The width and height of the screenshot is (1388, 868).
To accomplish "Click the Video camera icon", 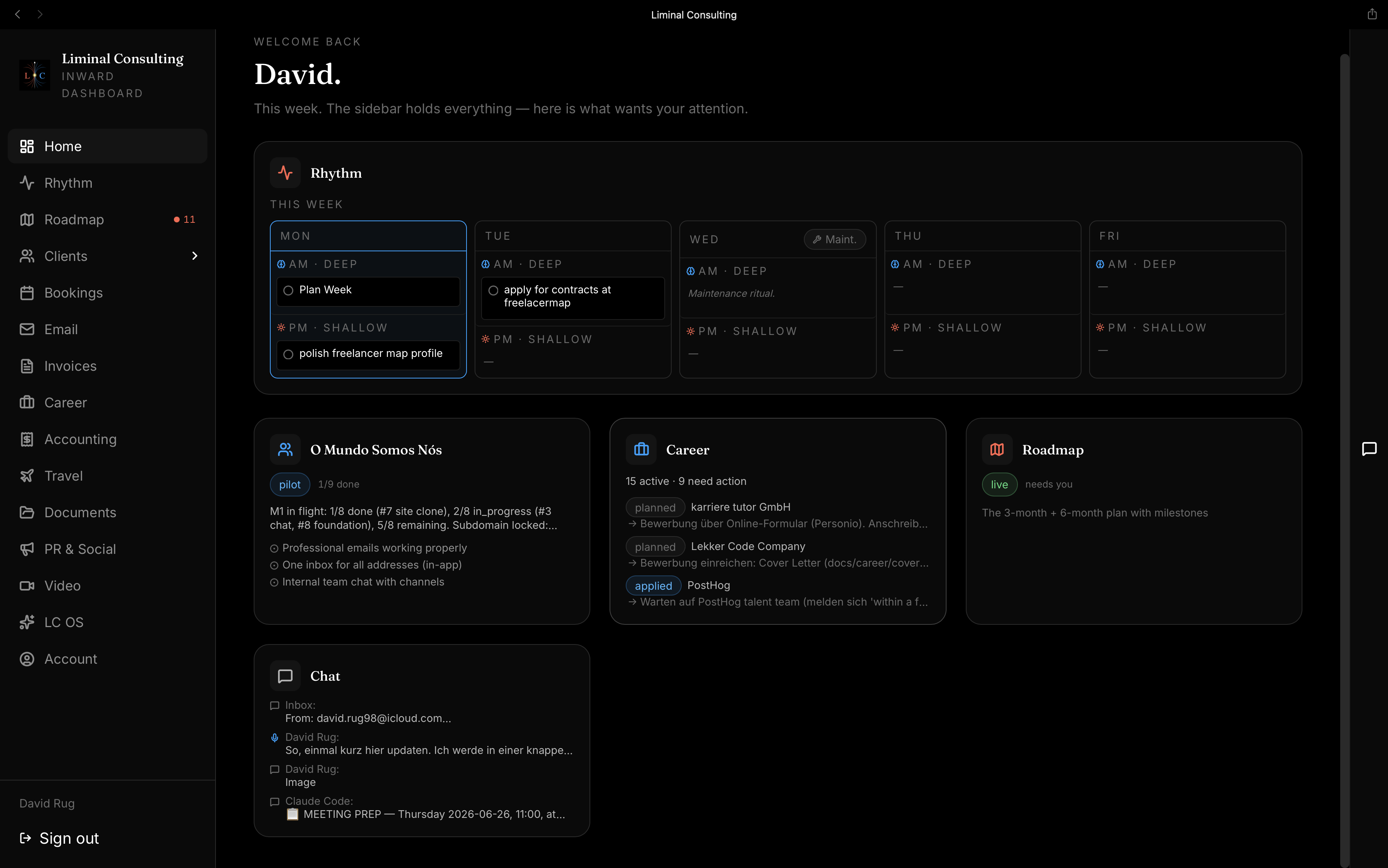I will click(27, 585).
